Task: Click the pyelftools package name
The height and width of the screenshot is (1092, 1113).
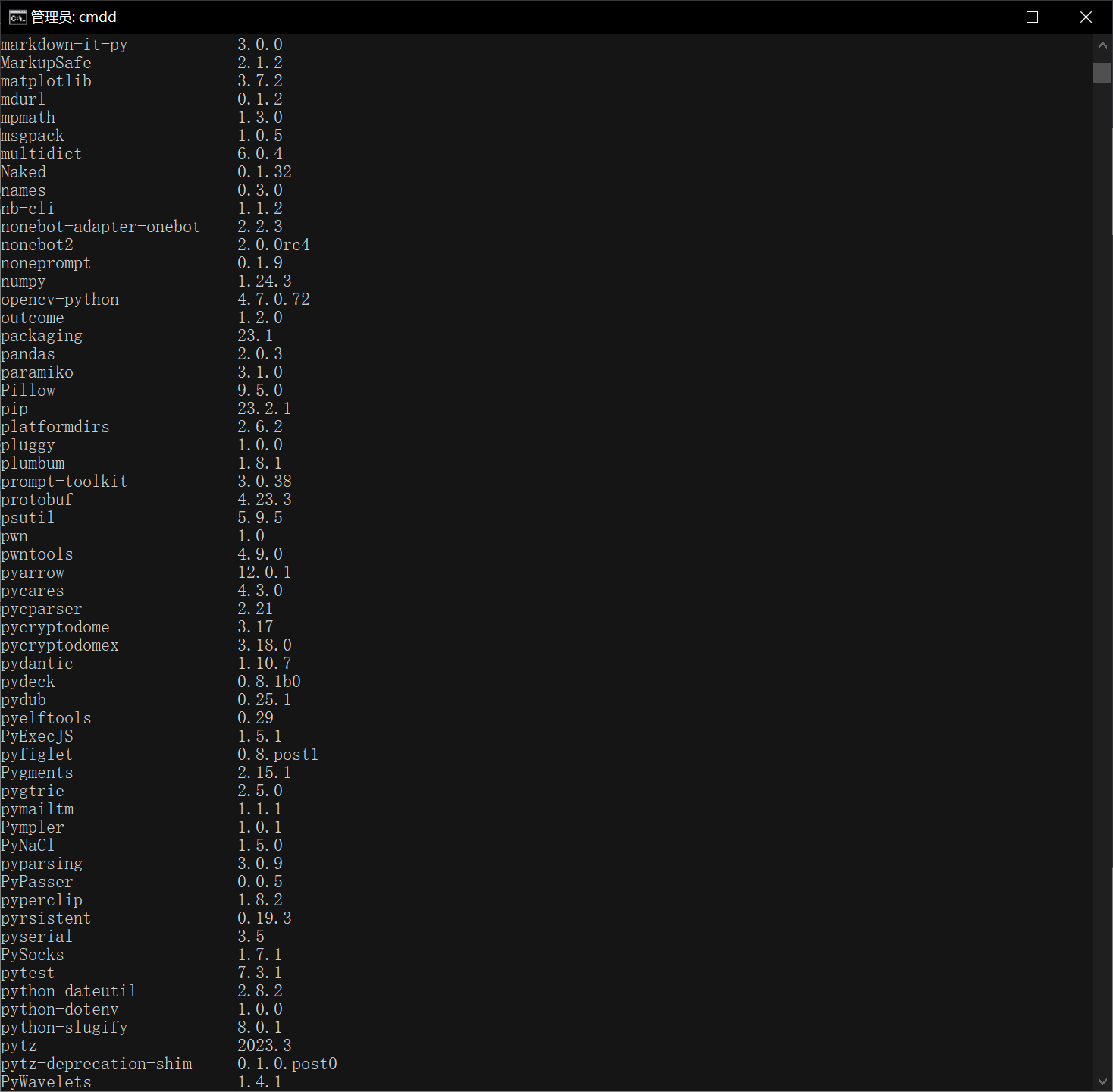Action: (x=46, y=718)
